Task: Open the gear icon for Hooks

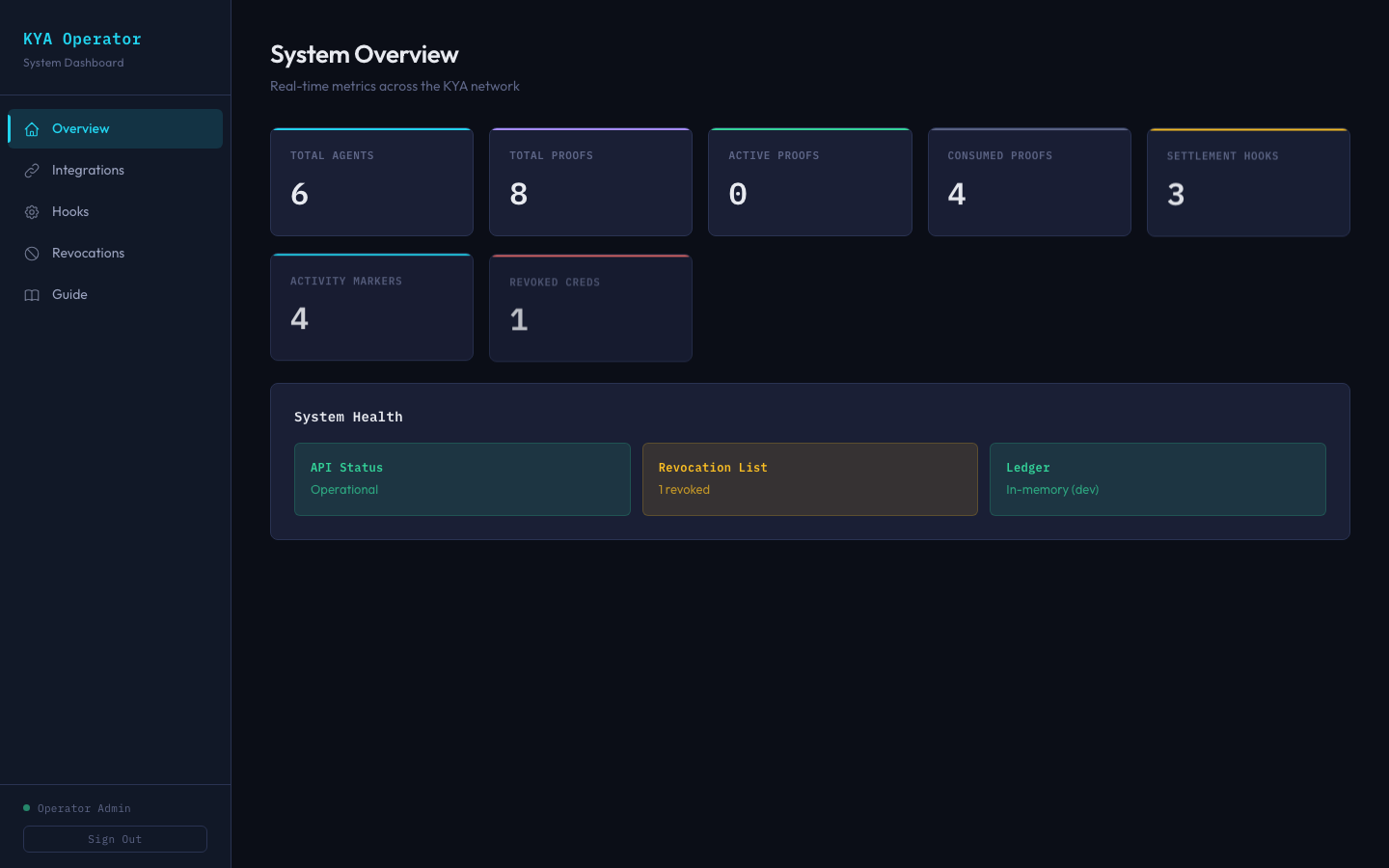Action: [32, 211]
